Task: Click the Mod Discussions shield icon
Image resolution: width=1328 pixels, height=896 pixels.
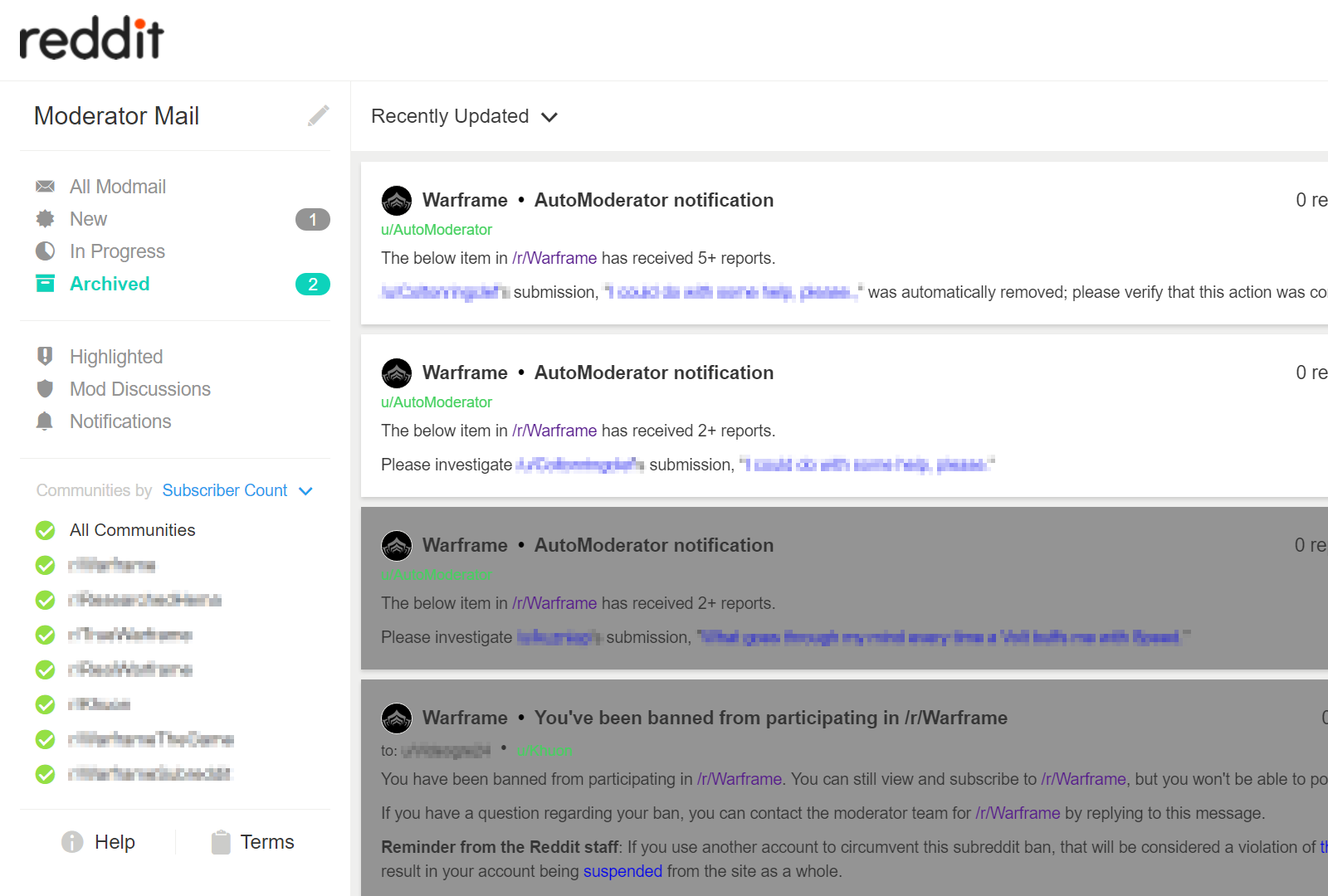Action: click(46, 389)
